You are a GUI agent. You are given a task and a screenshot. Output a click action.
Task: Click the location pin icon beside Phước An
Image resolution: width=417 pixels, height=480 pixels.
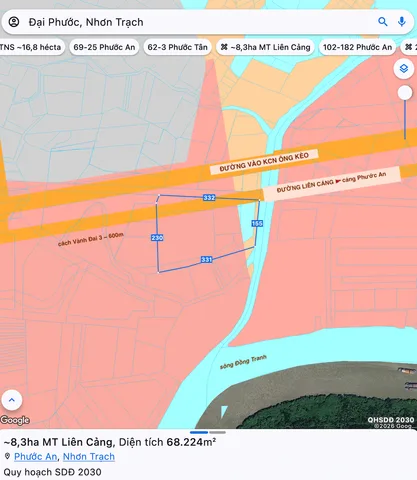(x=7, y=456)
